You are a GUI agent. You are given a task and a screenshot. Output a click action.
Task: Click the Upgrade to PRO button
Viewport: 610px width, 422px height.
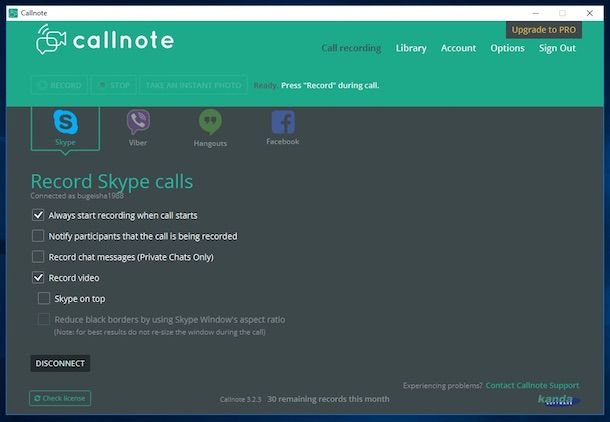(544, 30)
